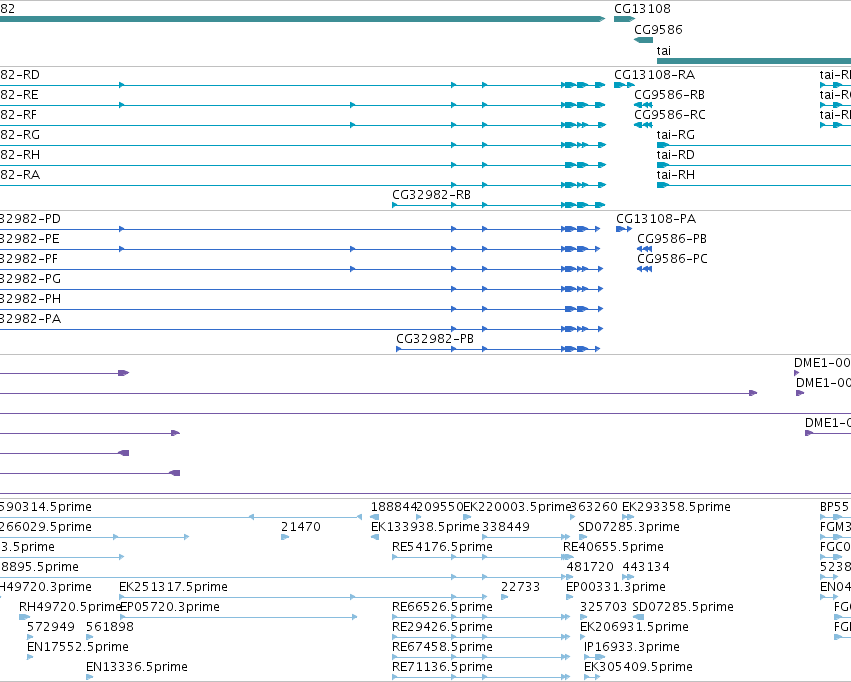
Task: Select EST label EK133938.5prime
Action: [425, 527]
